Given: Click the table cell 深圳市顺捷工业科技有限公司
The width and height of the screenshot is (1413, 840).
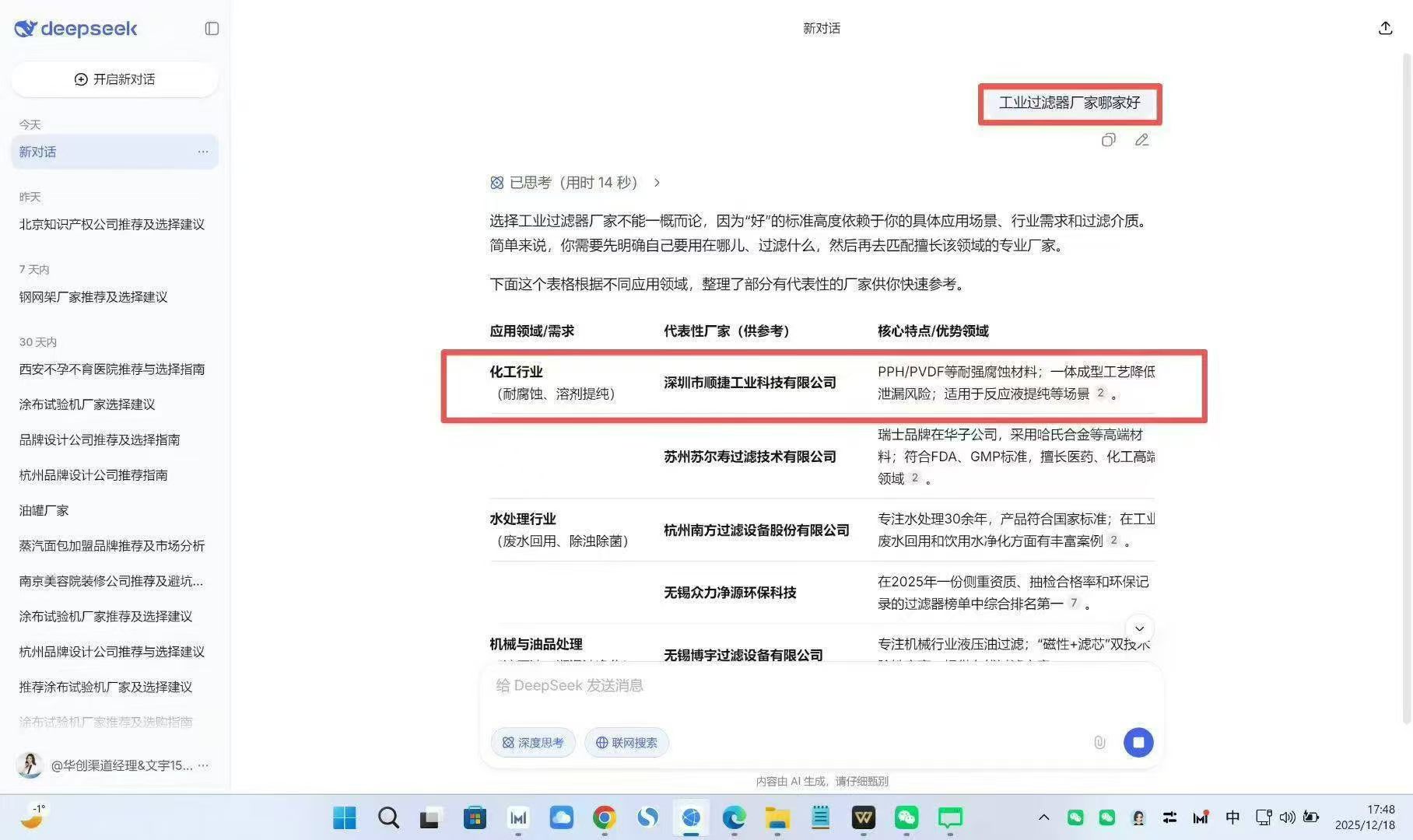Looking at the screenshot, I should click(x=750, y=383).
